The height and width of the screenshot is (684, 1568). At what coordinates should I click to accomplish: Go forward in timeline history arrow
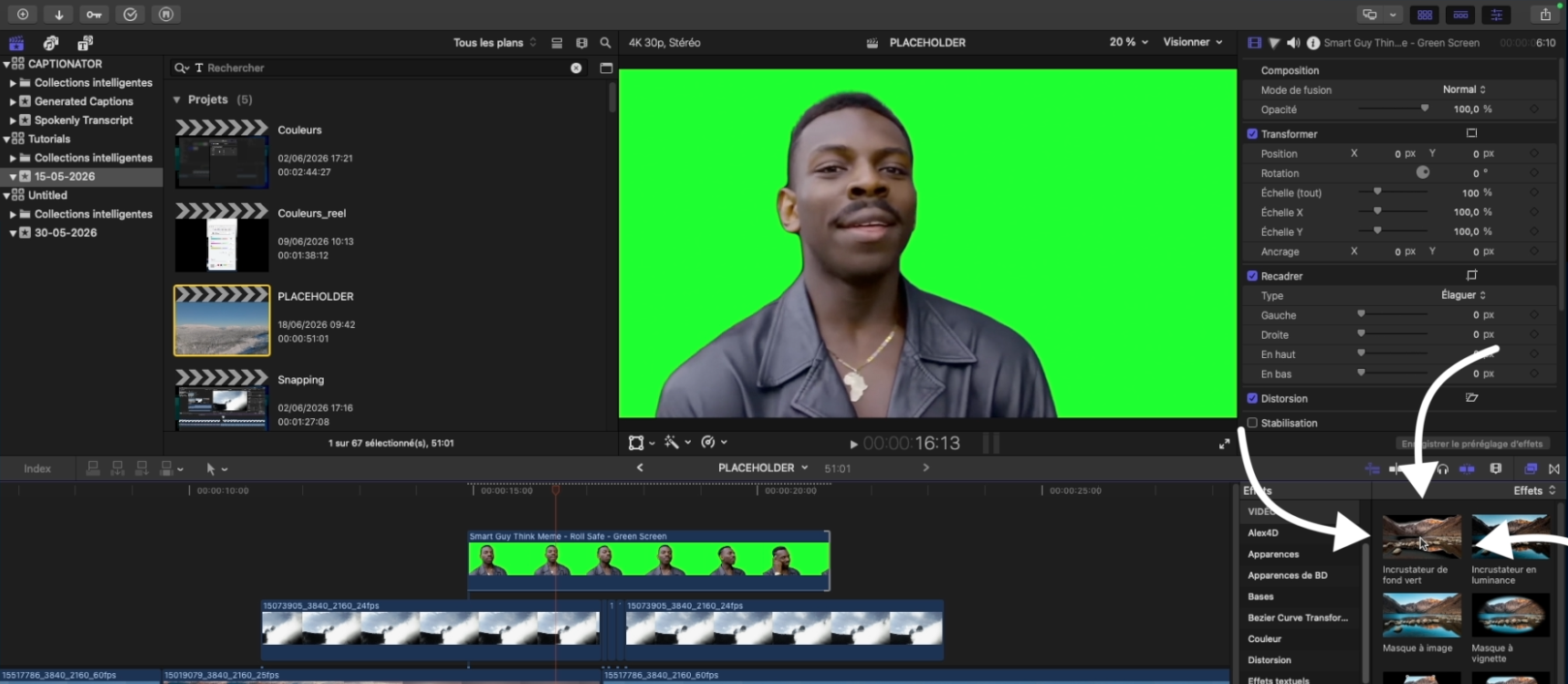tap(925, 468)
